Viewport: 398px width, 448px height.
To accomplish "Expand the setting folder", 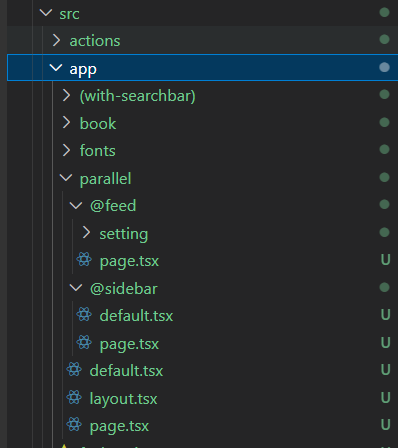I will coord(86,233).
